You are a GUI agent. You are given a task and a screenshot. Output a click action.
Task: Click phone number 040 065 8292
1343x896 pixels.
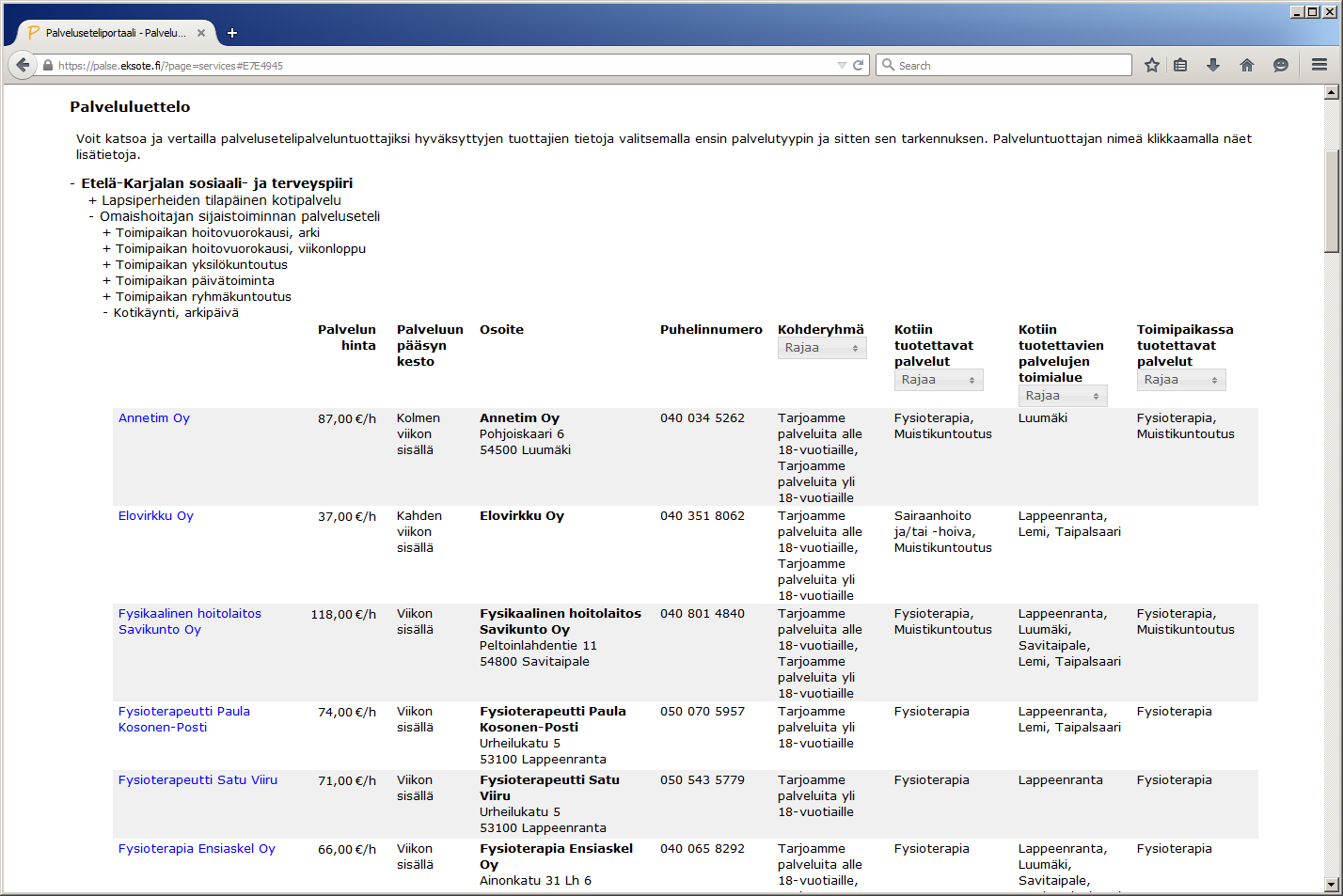(x=703, y=849)
